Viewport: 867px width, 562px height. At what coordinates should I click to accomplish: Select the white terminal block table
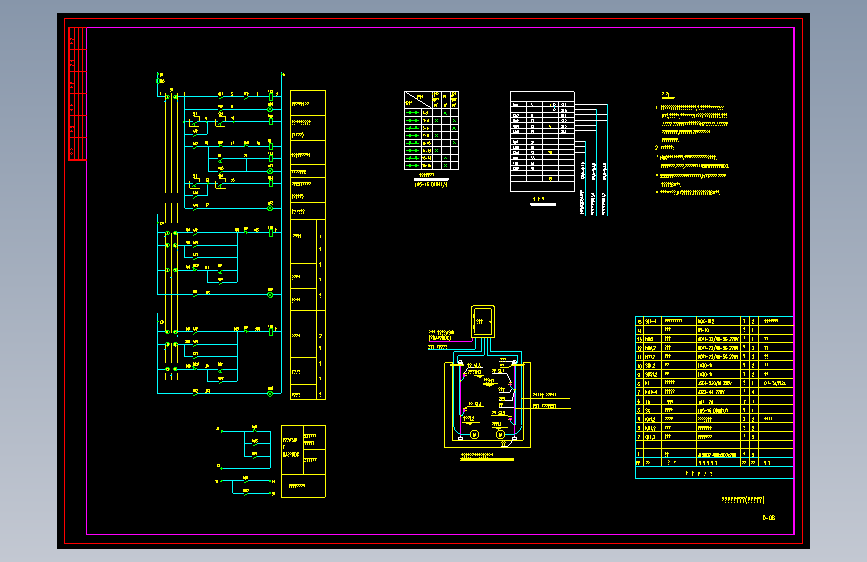point(542,142)
